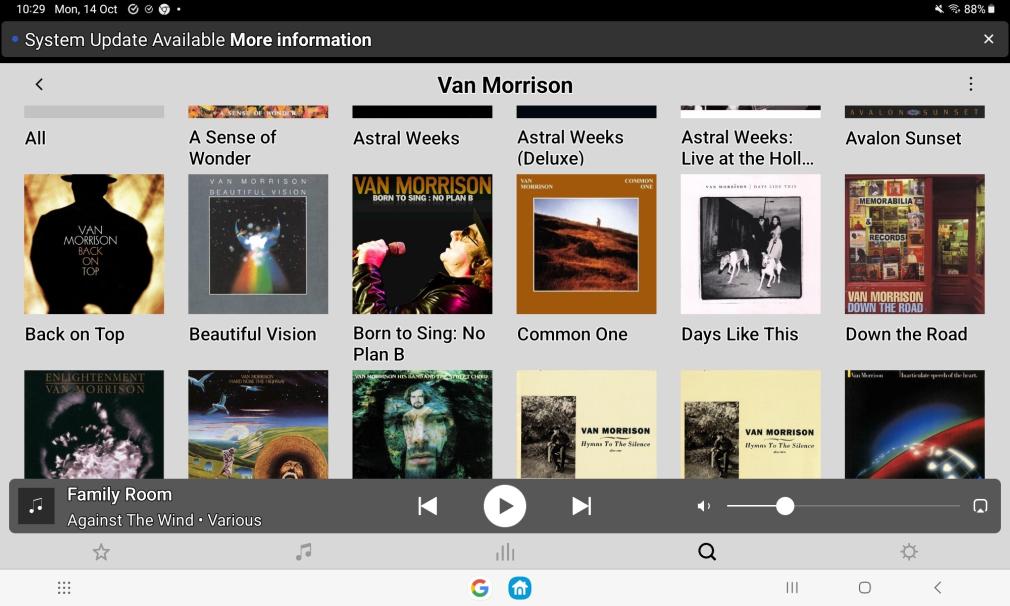Open the More information update link
The image size is (1010, 606).
300,40
